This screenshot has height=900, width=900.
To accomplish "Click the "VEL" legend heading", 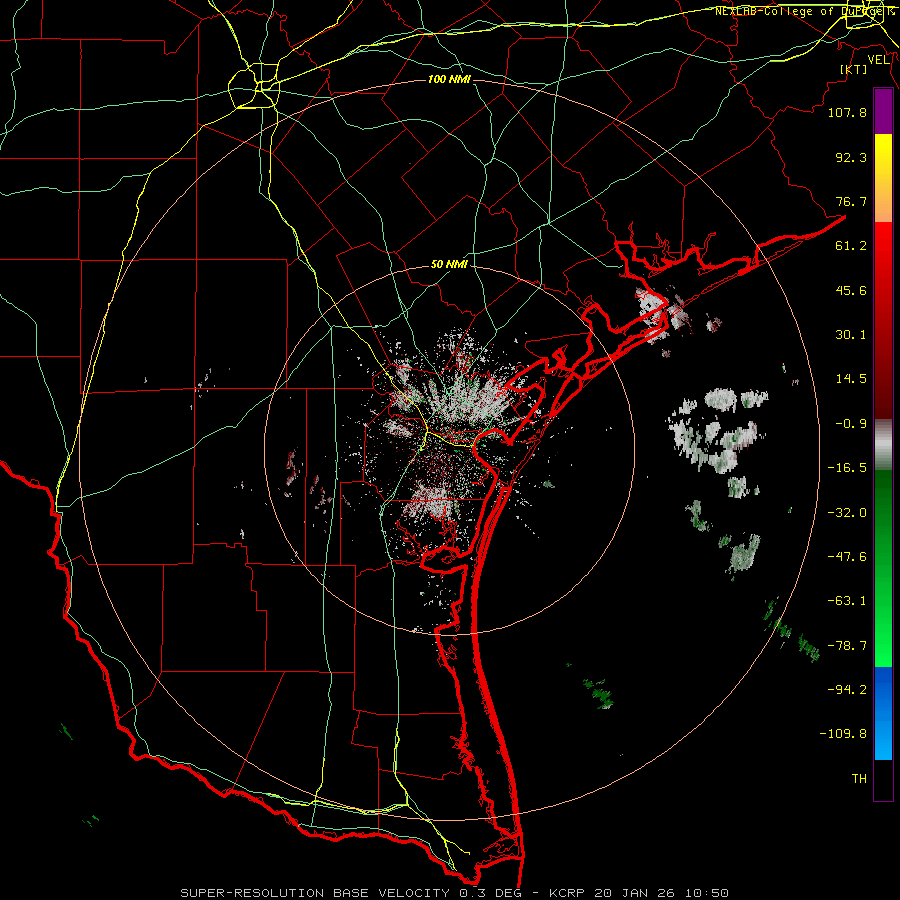I will tap(878, 60).
